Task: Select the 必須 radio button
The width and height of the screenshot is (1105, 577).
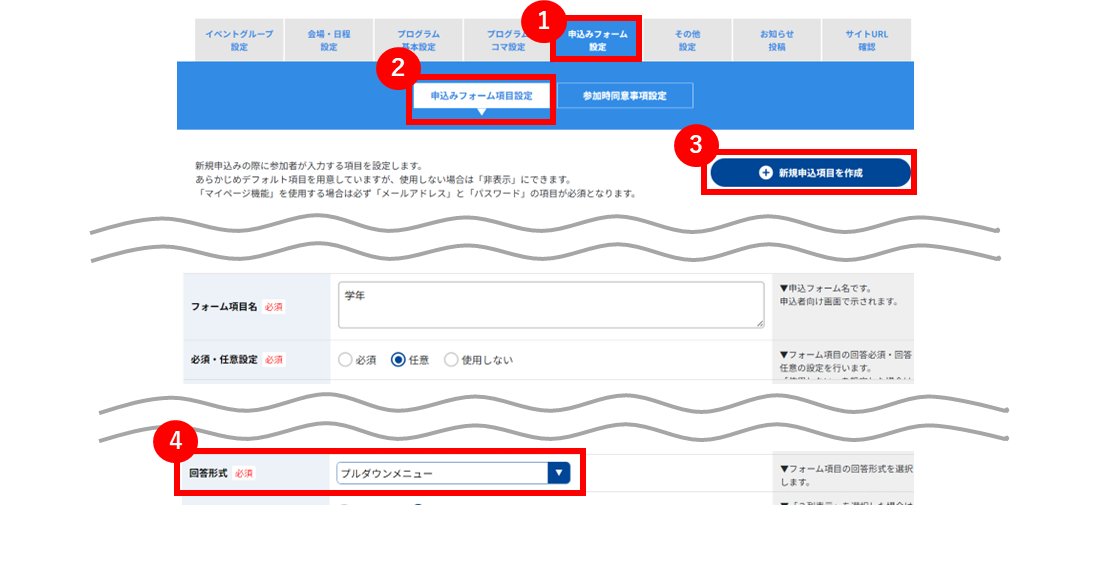Action: click(345, 360)
